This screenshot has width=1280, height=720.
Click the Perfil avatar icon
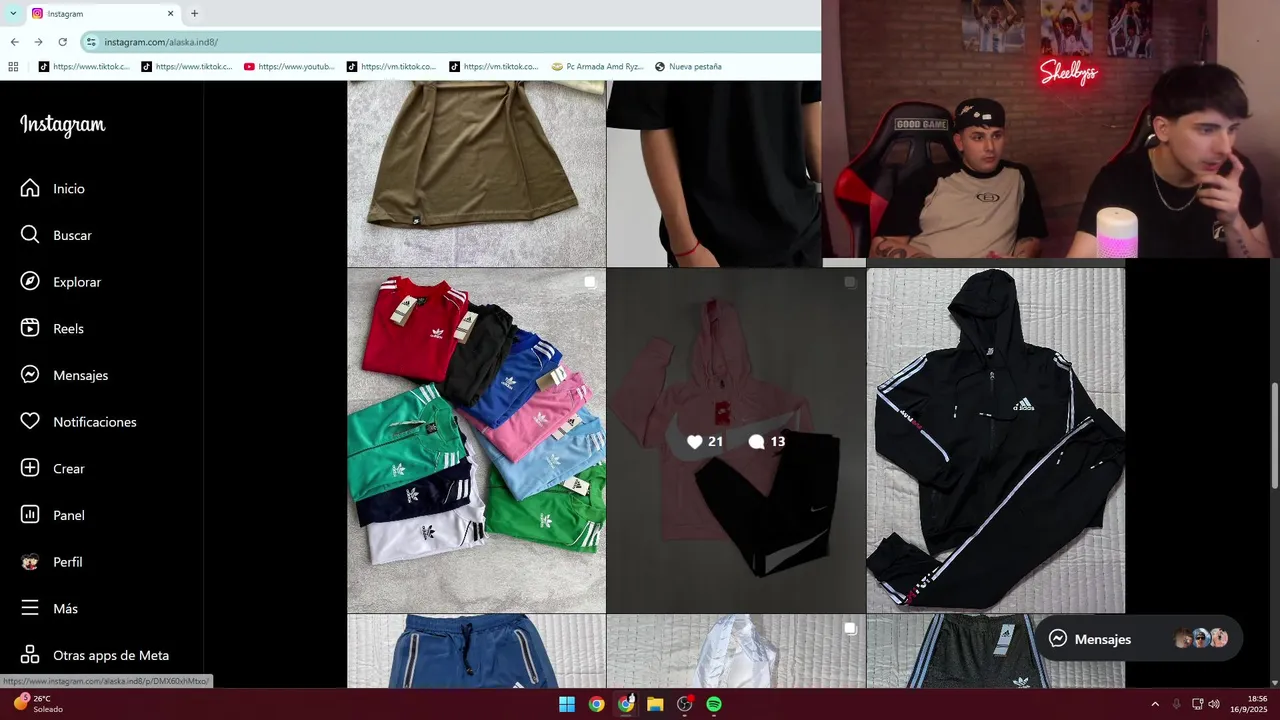coord(30,562)
